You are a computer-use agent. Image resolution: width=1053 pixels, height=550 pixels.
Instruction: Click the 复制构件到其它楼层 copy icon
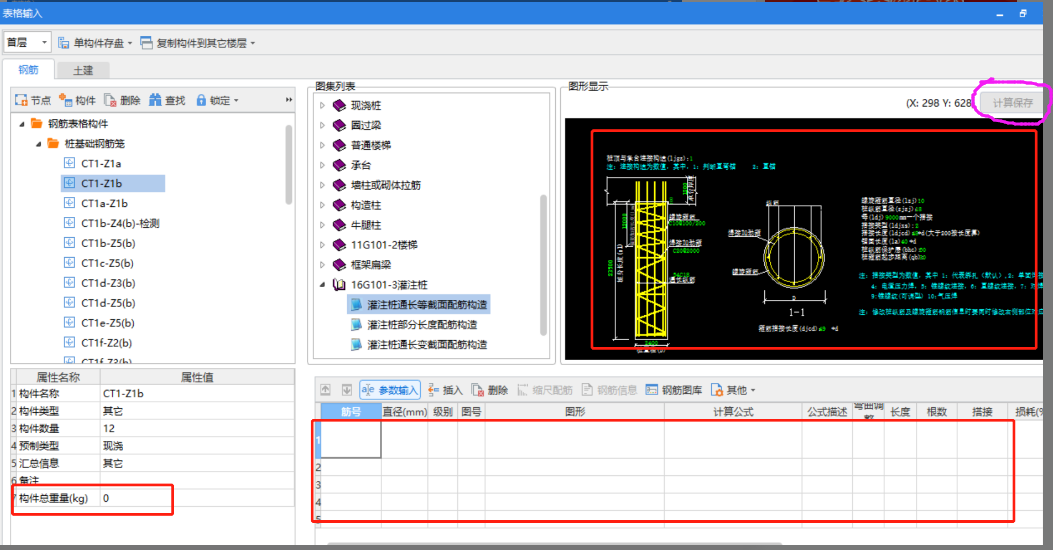pos(146,43)
